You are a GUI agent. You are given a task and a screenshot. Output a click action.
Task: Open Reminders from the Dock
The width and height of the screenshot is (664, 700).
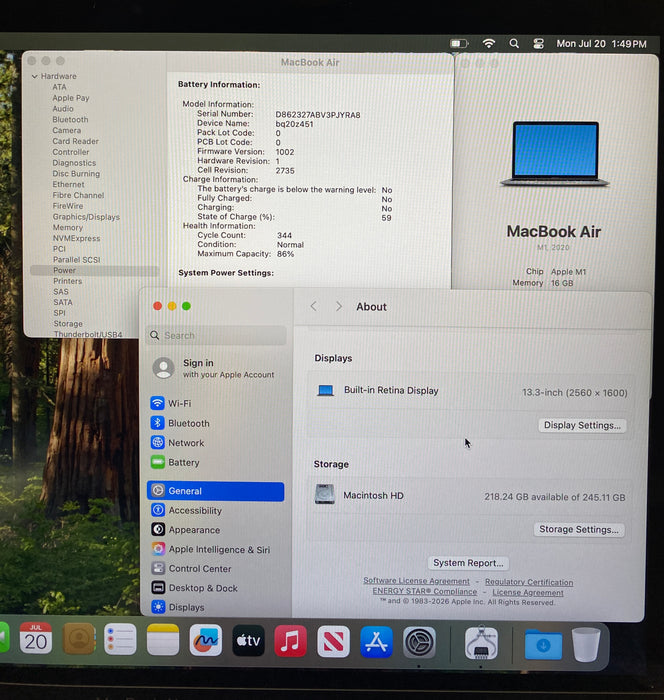click(120, 639)
